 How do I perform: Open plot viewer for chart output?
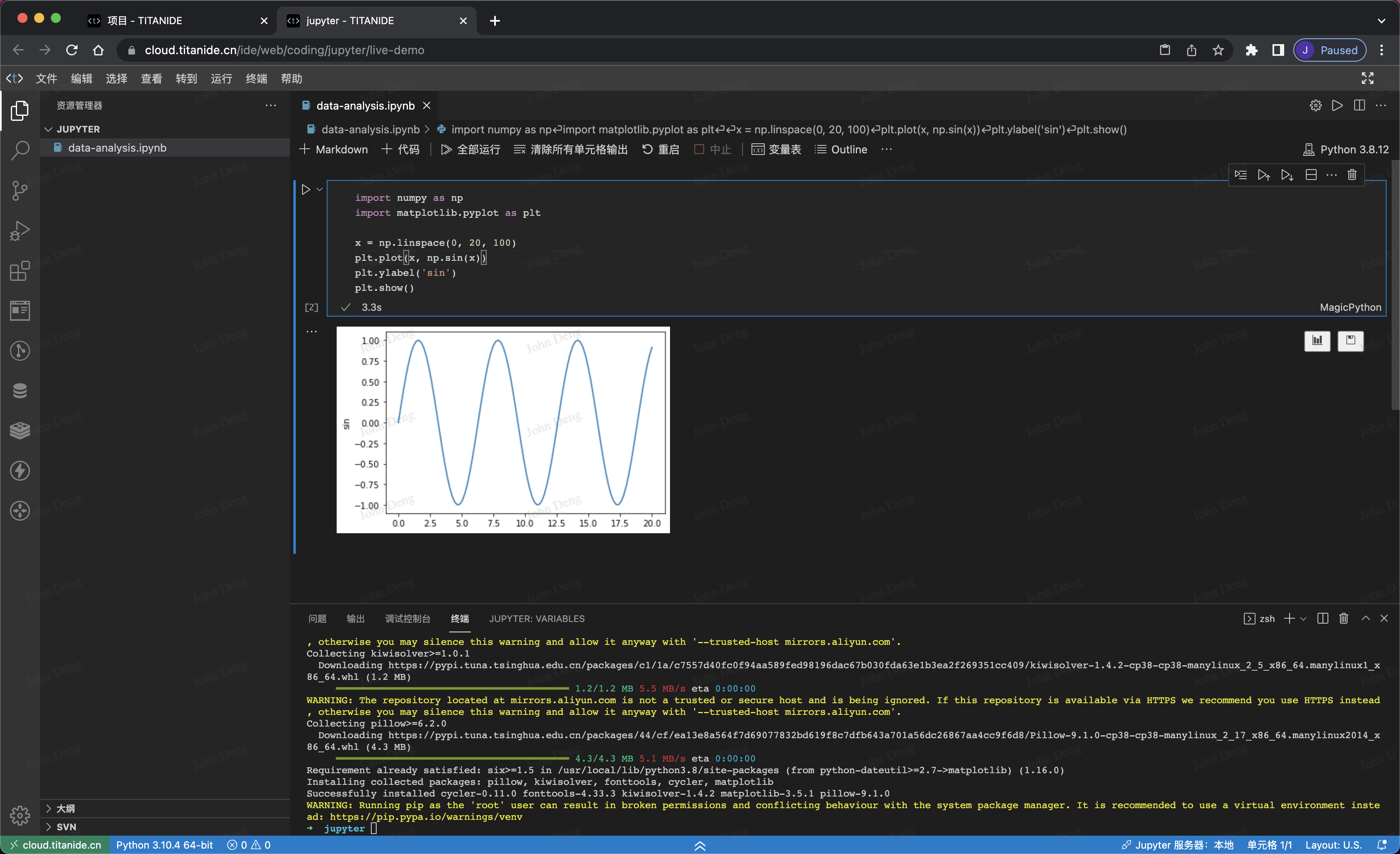[x=1317, y=341]
